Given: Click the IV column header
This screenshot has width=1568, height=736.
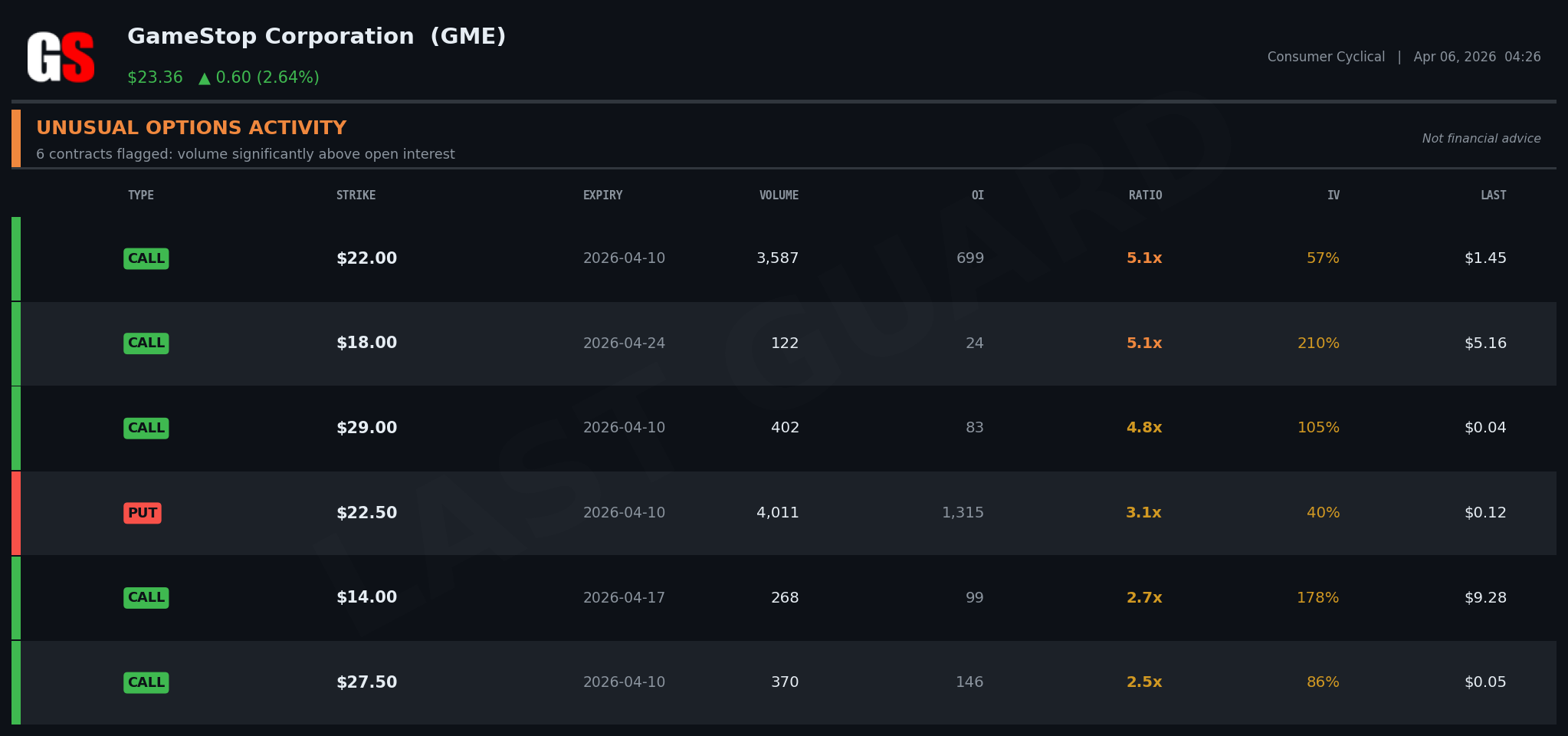Looking at the screenshot, I should click(x=1333, y=195).
